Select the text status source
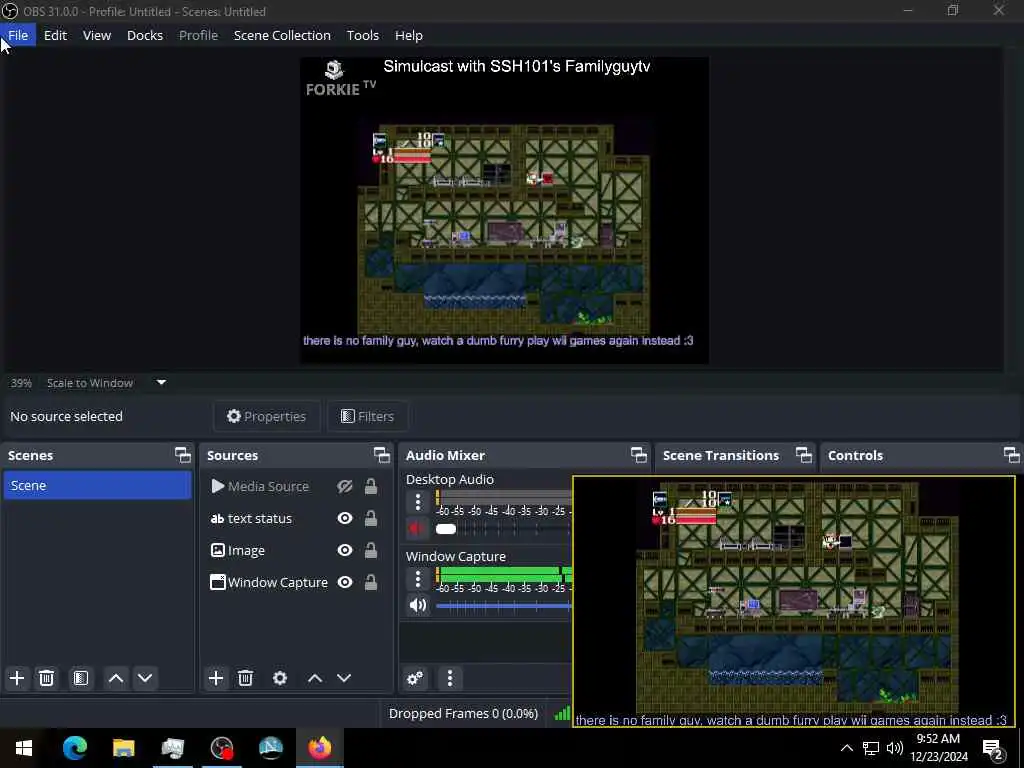 point(295,518)
